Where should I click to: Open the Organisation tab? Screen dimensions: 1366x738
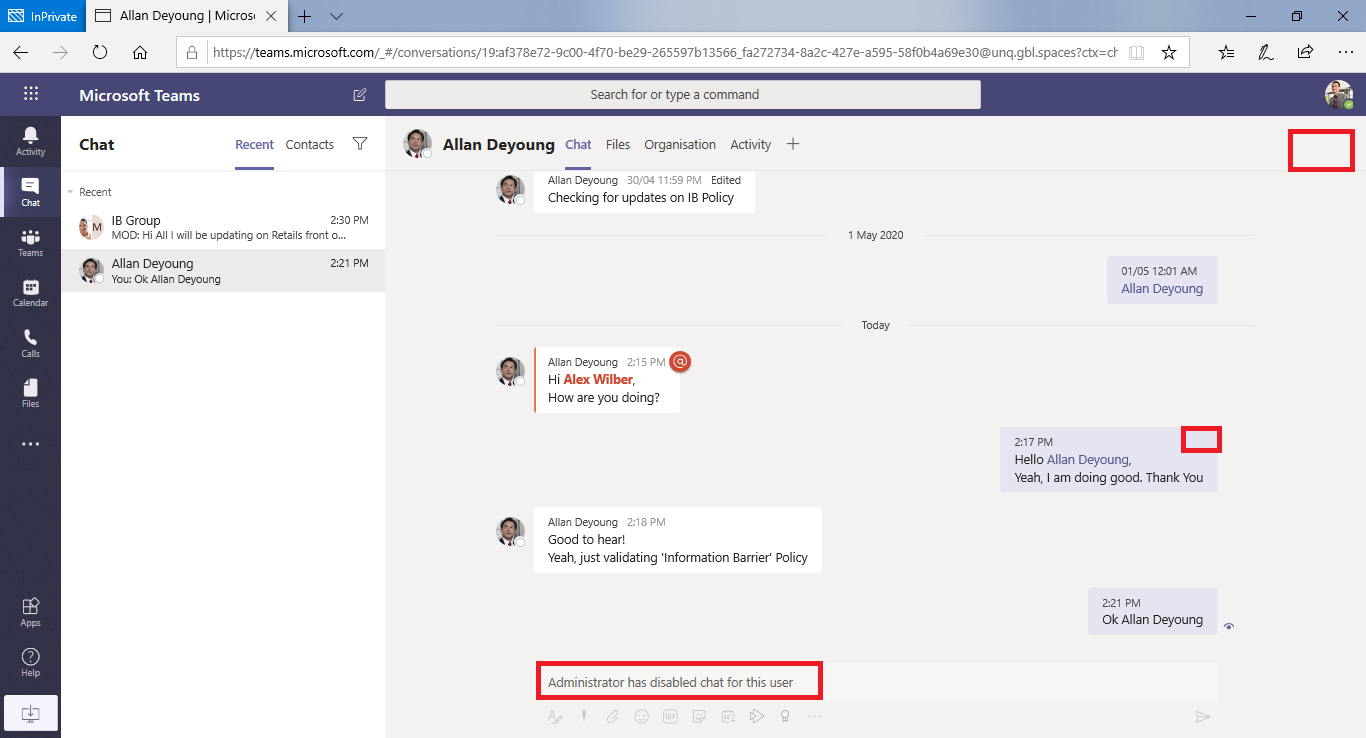click(x=680, y=144)
